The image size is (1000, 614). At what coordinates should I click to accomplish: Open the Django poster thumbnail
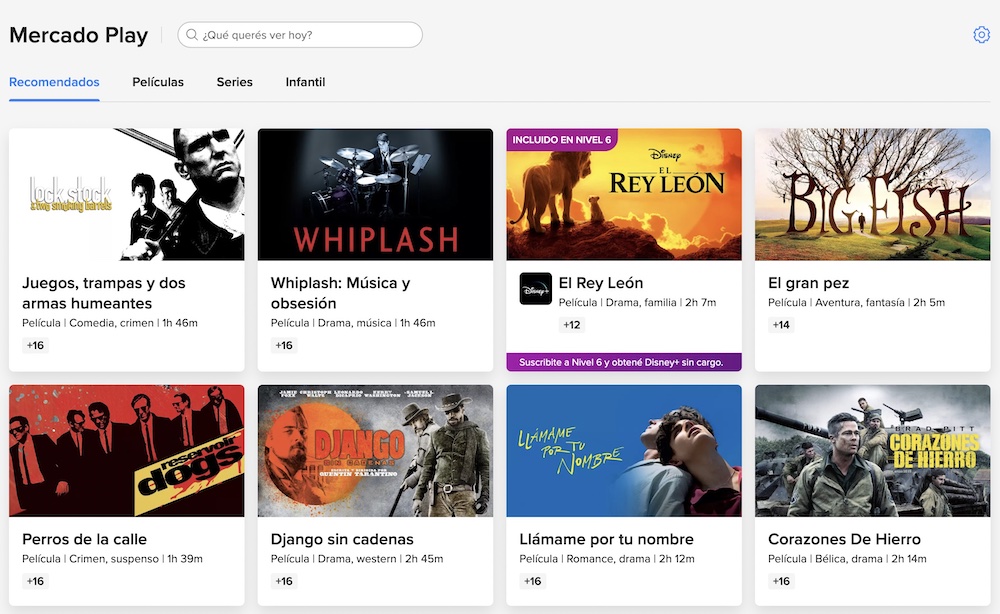point(376,451)
